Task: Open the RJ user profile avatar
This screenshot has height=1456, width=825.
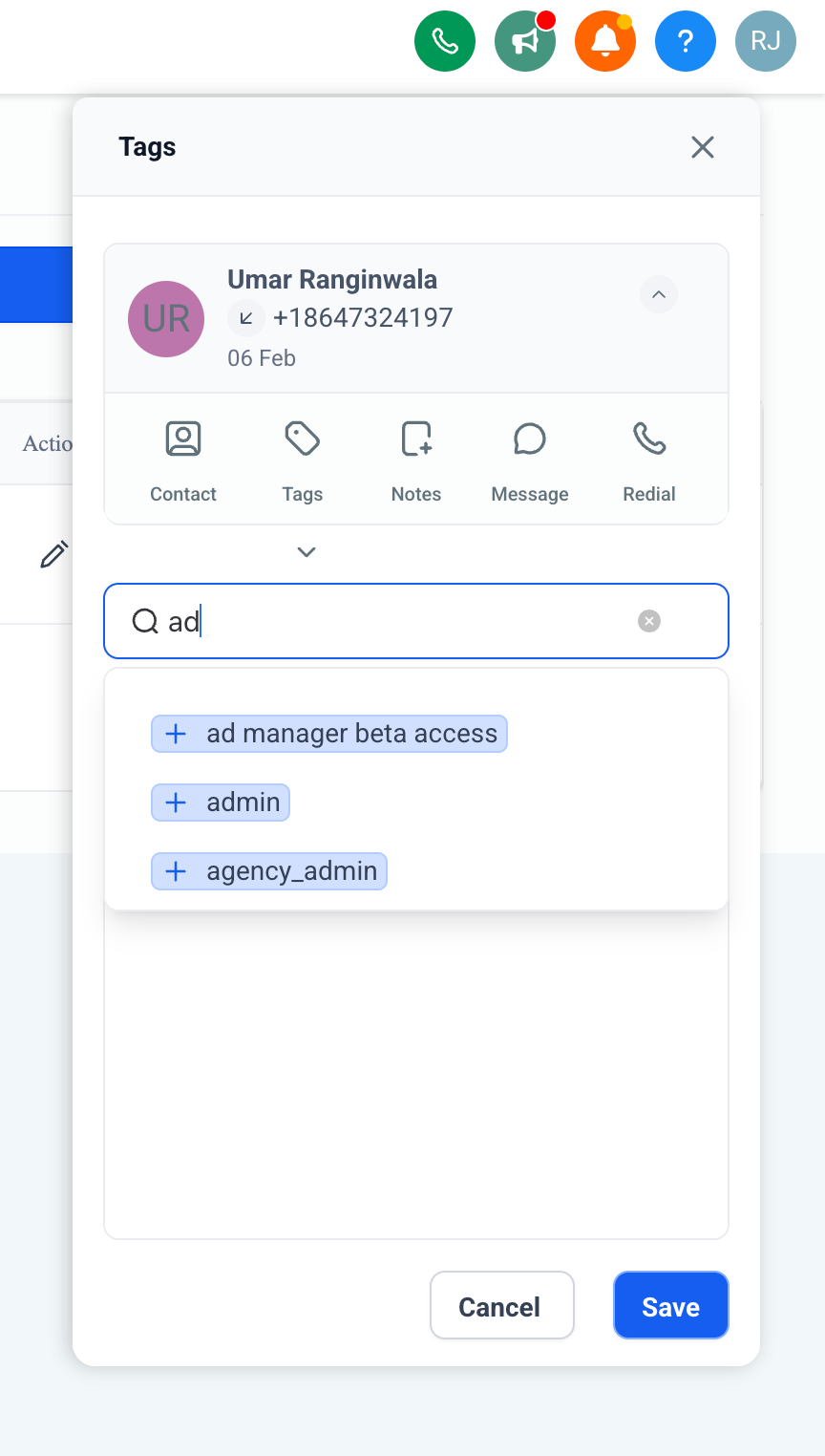Action: pyautogui.click(x=766, y=41)
